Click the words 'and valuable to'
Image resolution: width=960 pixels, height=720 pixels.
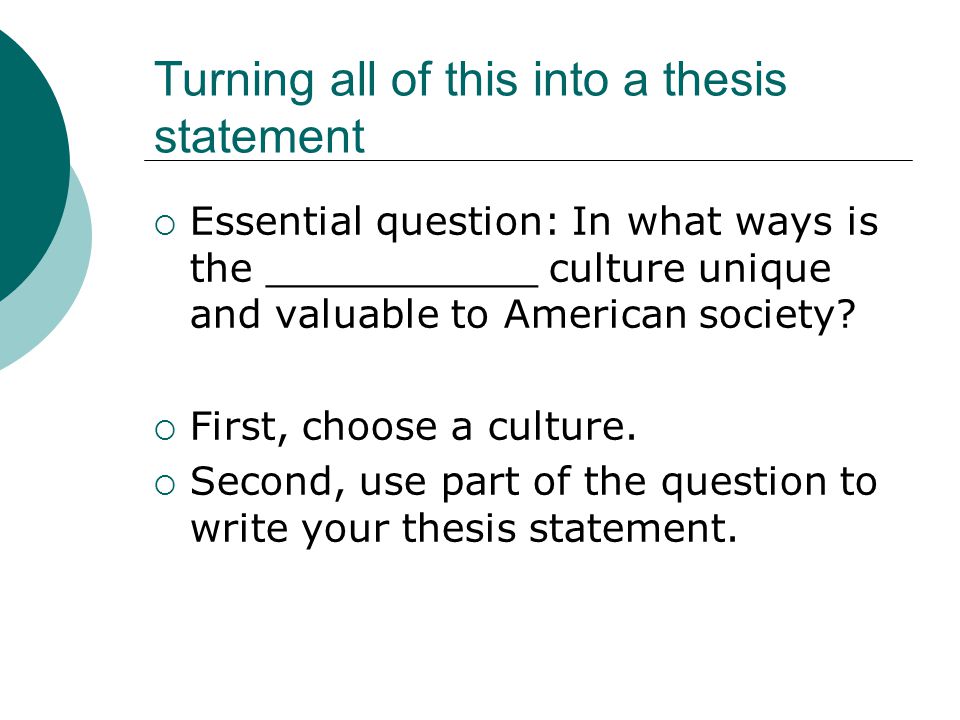[339, 315]
